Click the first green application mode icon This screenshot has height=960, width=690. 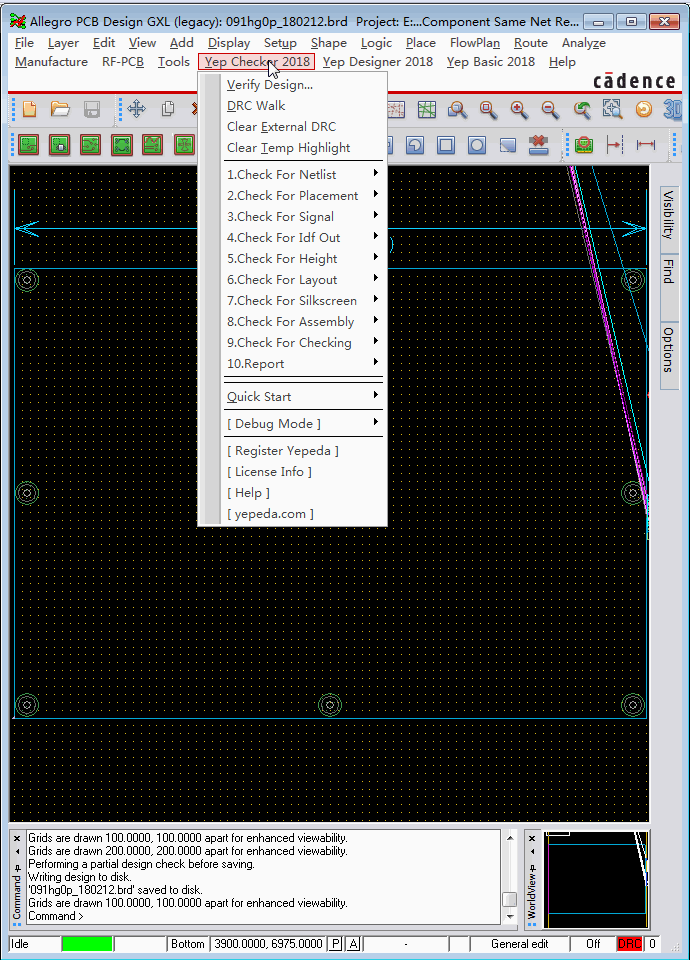[29, 145]
